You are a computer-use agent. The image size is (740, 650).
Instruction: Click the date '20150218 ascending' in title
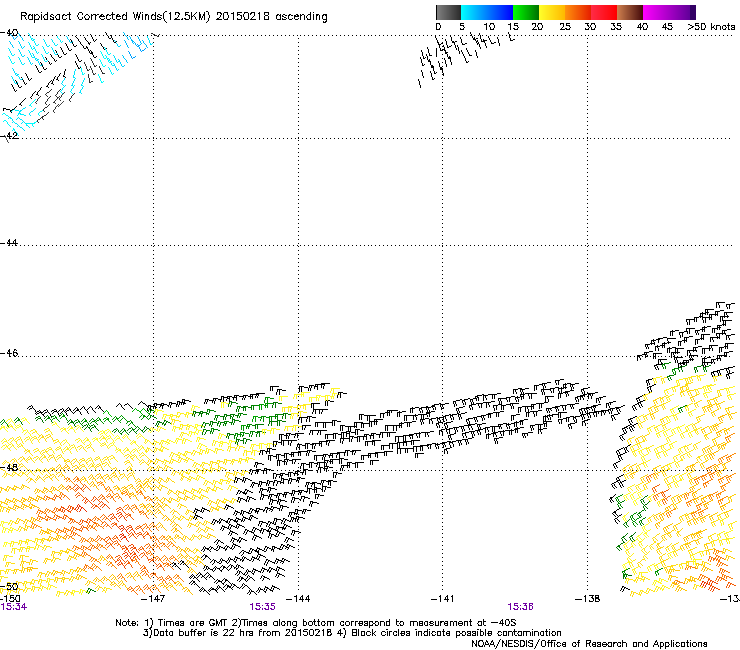271,17
